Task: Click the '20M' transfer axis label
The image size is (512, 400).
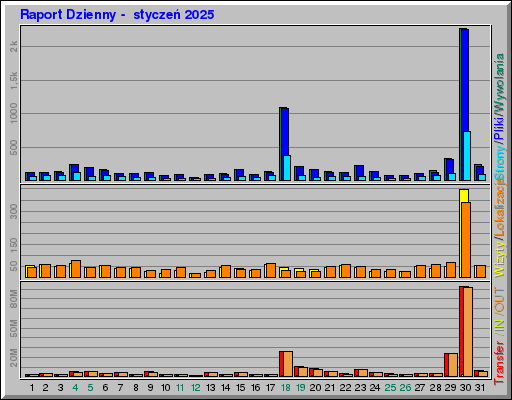Action: pos(14,357)
